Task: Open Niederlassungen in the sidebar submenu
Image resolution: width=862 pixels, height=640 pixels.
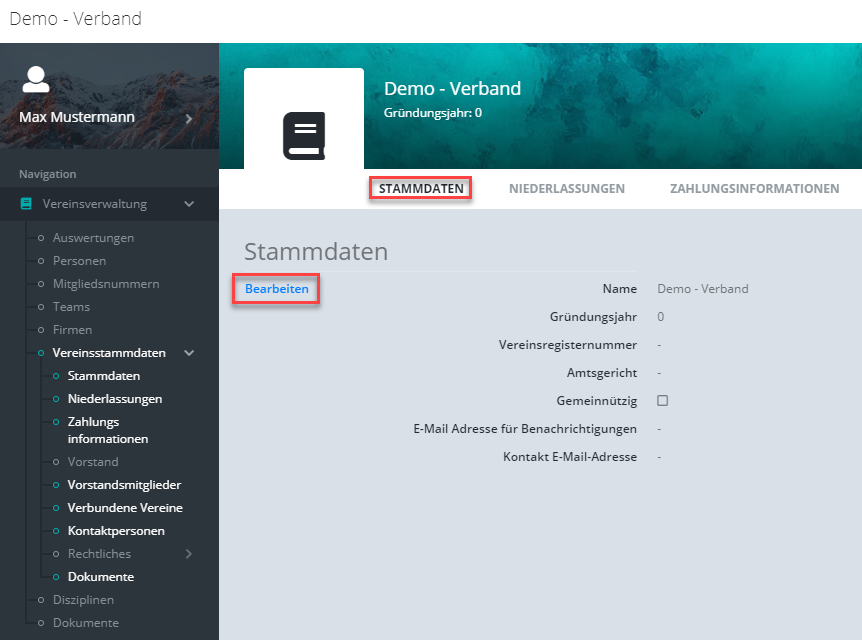Action: [115, 399]
